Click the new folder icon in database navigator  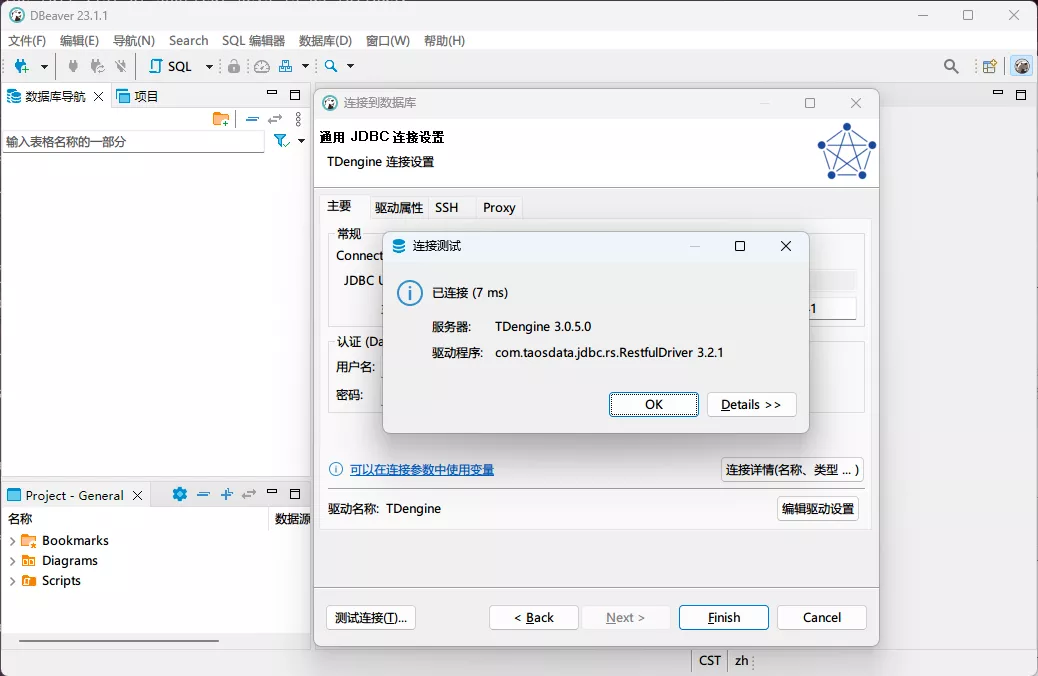point(221,119)
